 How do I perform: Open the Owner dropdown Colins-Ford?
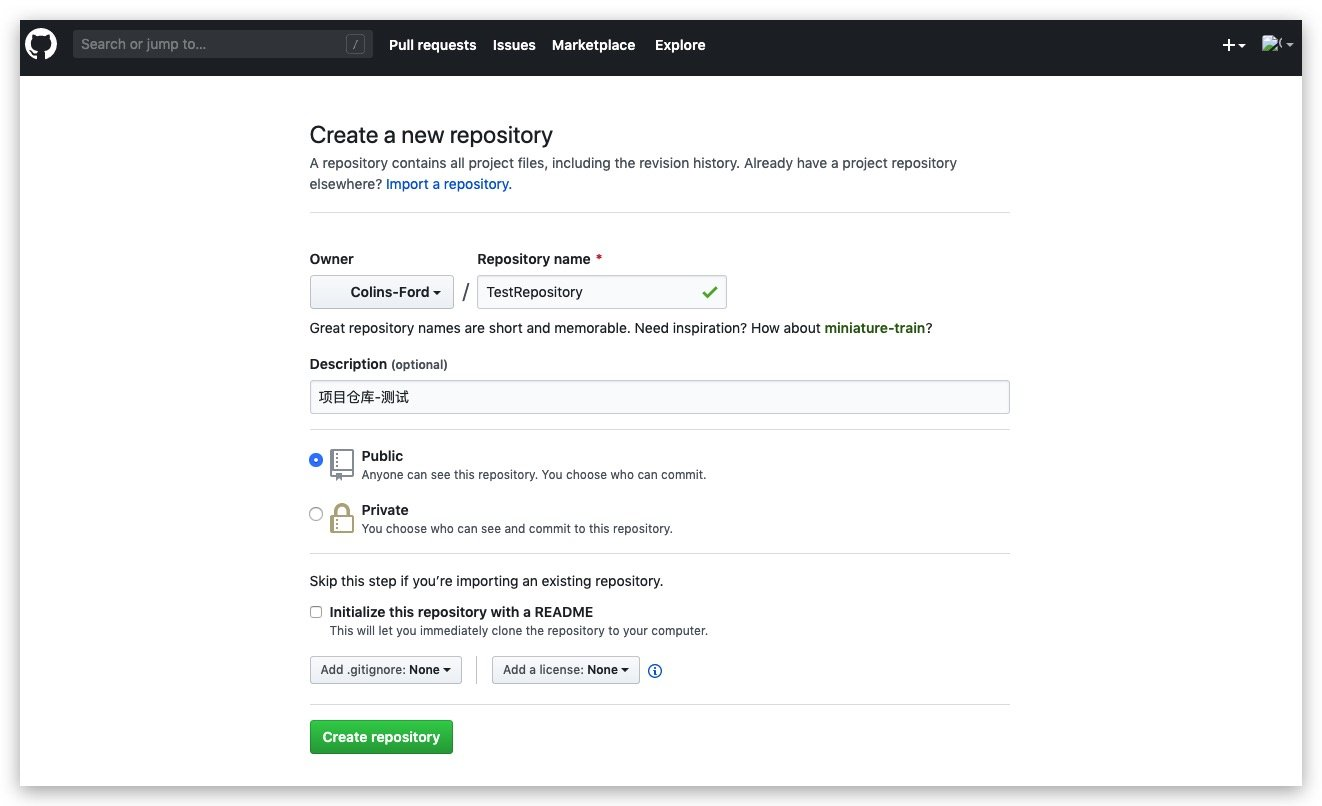381,292
